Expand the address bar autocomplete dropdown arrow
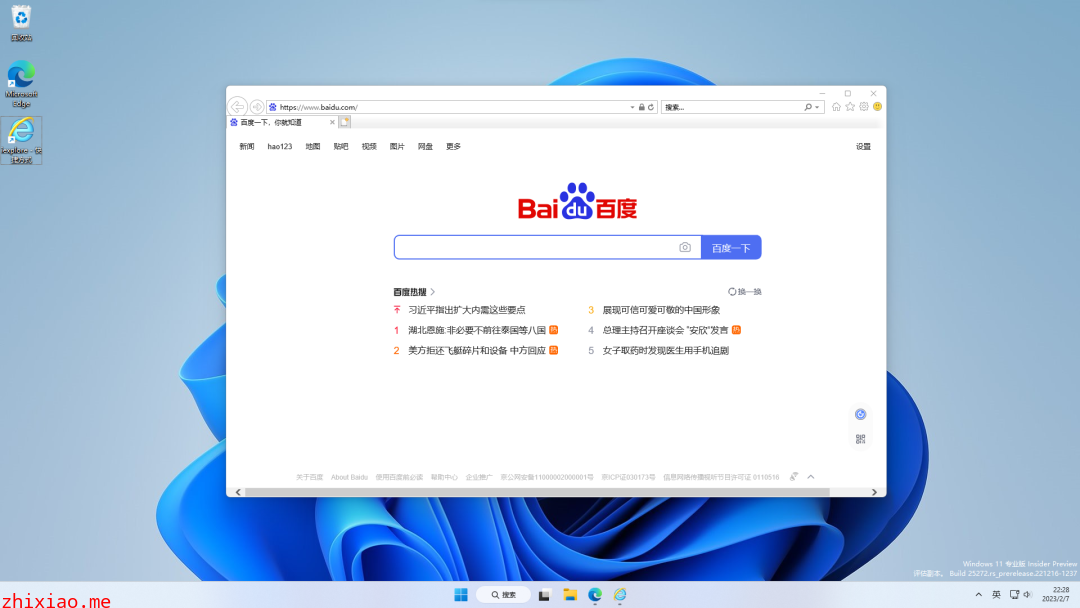The image size is (1080, 608). click(632, 107)
